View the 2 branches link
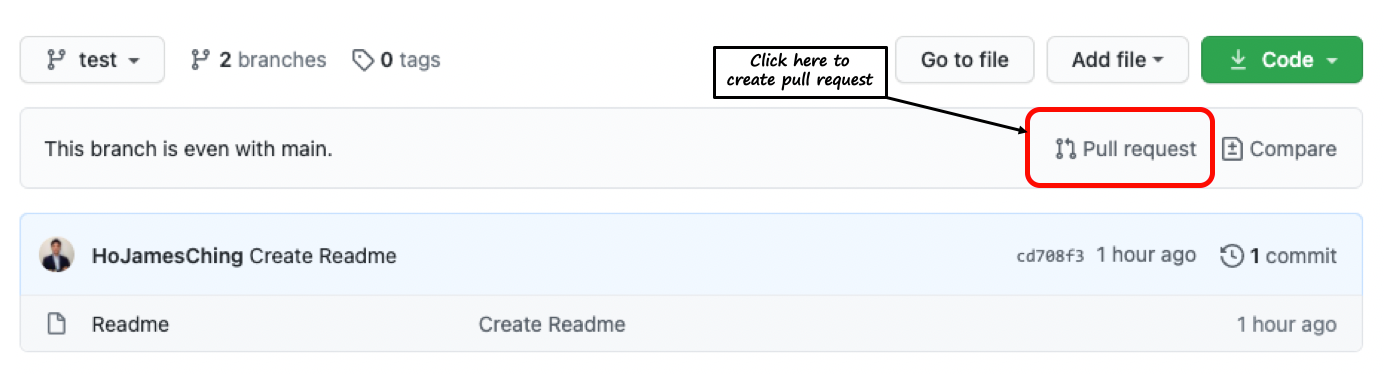1393x374 pixels. pyautogui.click(x=258, y=60)
